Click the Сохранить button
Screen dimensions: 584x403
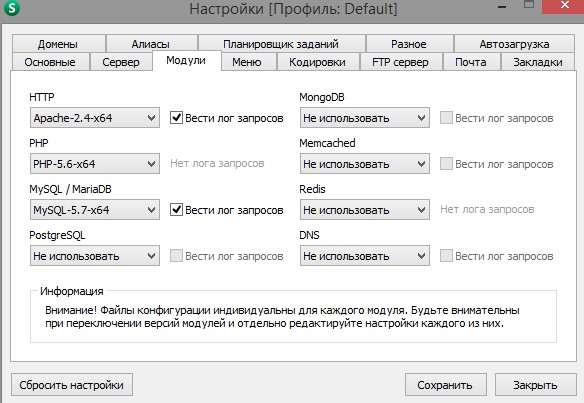coord(445,385)
